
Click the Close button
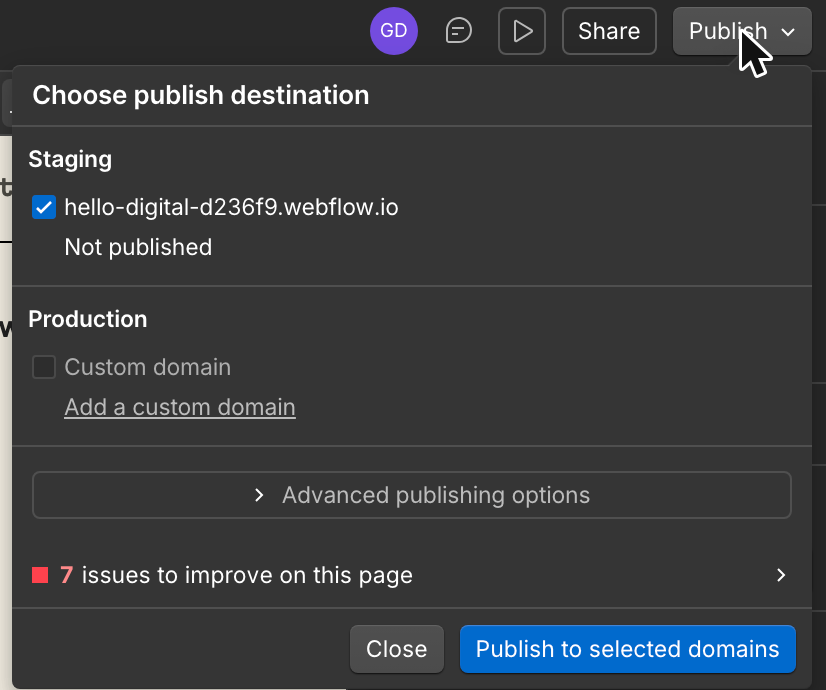pos(397,649)
